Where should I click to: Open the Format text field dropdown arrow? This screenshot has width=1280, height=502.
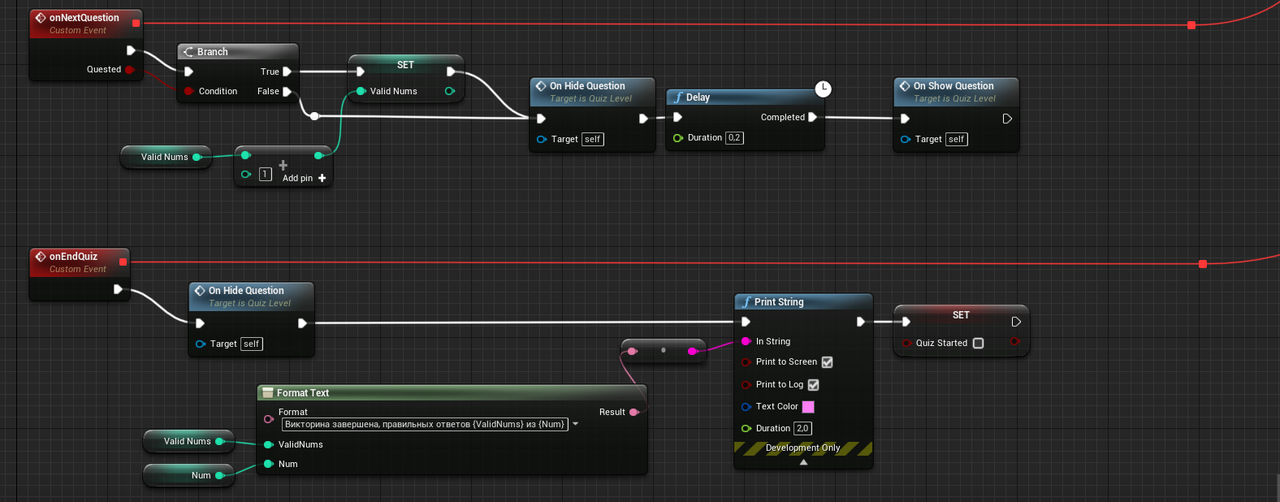click(576, 424)
